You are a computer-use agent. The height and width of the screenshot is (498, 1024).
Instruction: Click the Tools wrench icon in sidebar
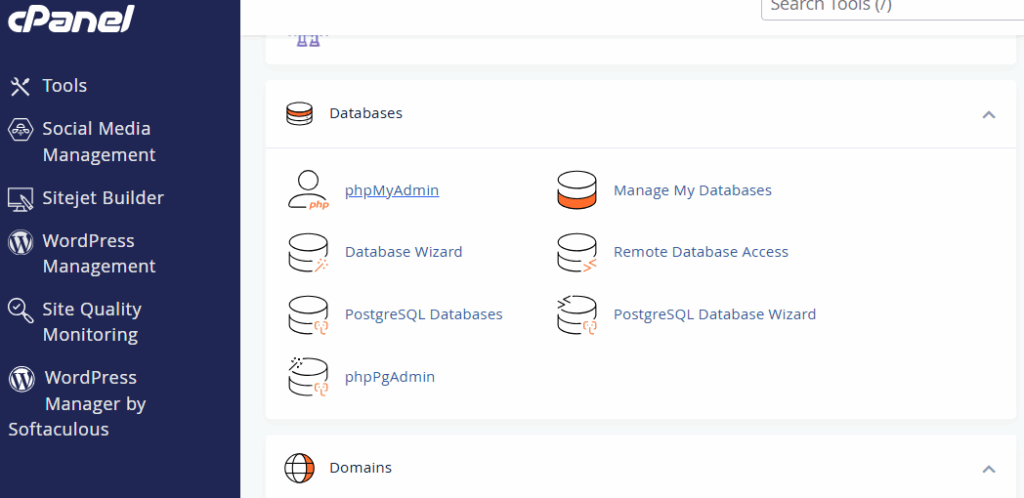click(20, 86)
